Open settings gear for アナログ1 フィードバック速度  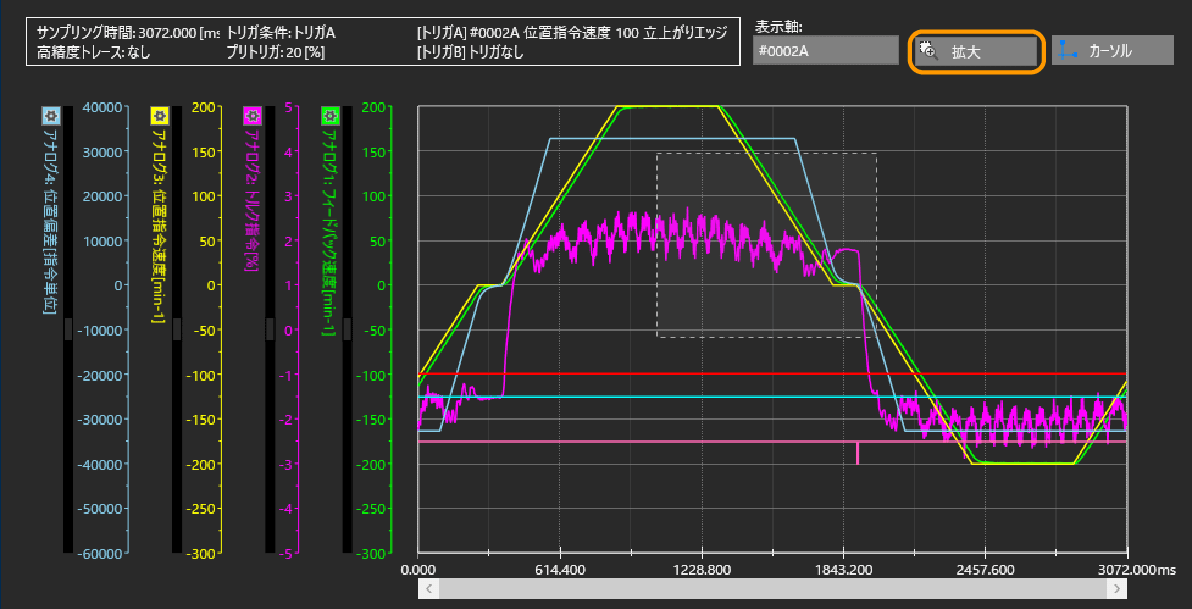click(327, 115)
